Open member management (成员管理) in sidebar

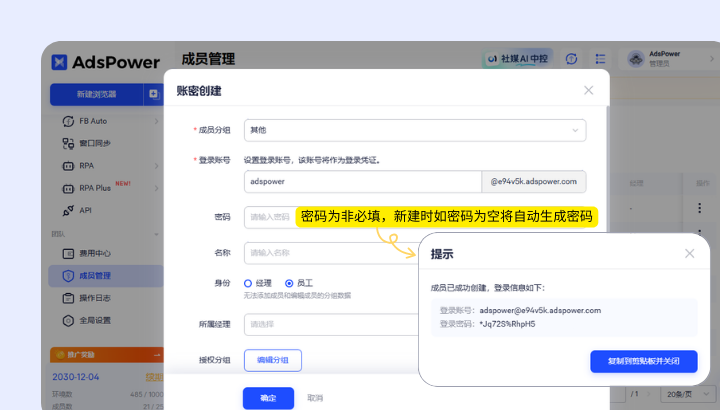point(106,276)
